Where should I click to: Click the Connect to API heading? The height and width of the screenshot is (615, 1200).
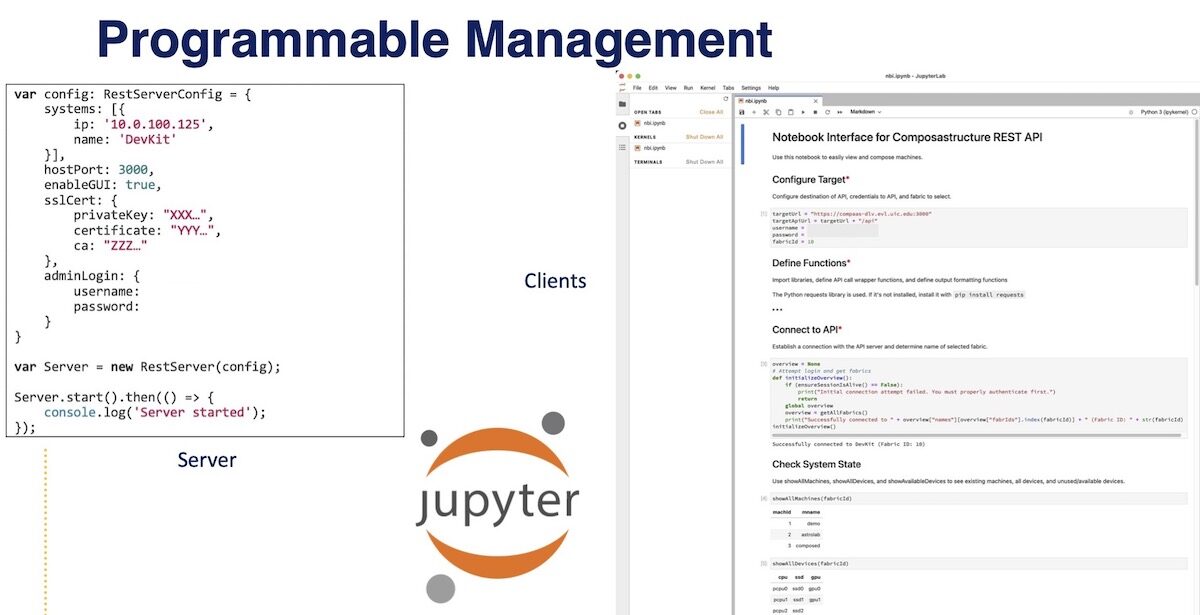[x=807, y=330]
